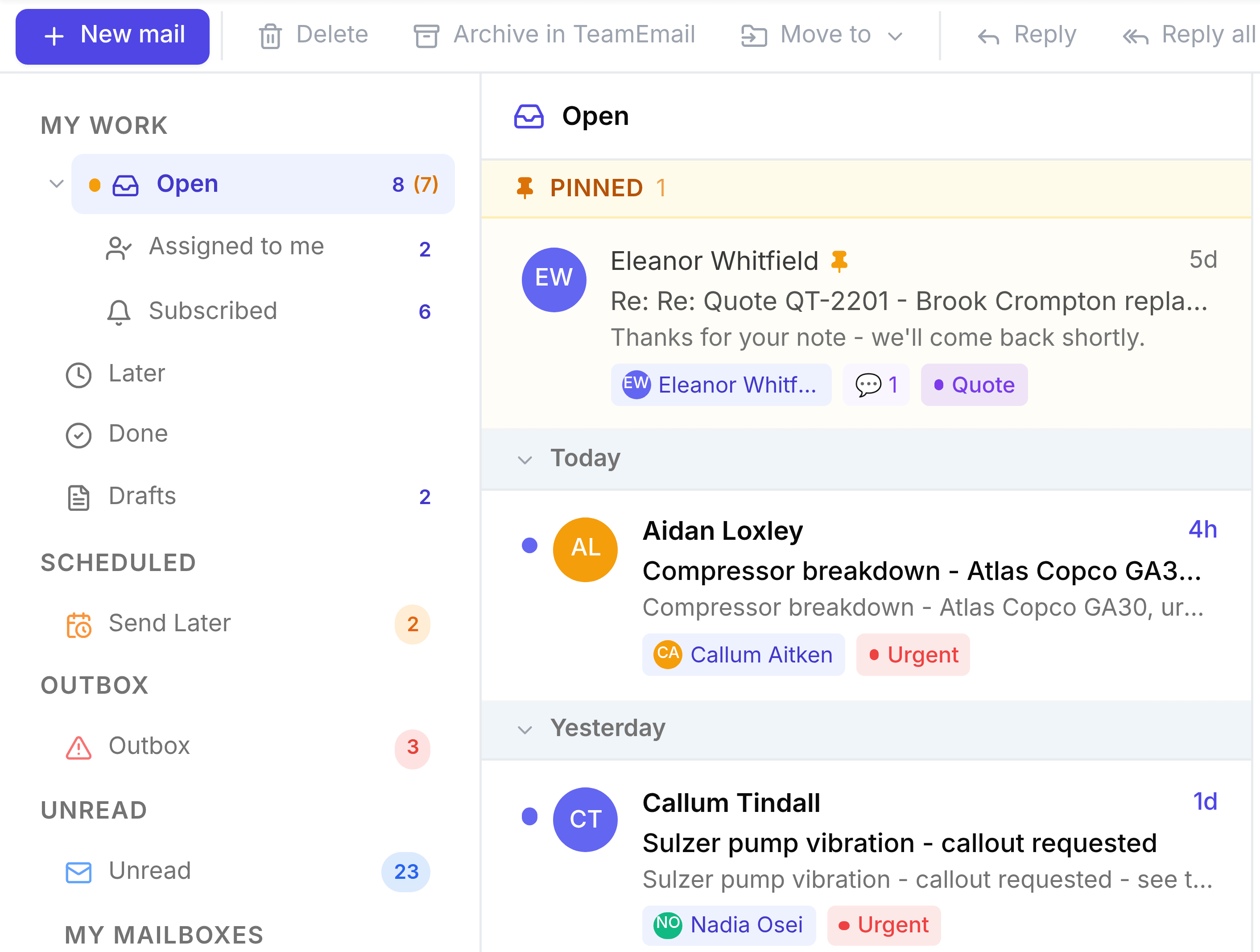This screenshot has width=1260, height=952.
Task: Click the Outbox warning triangle icon
Action: click(x=78, y=748)
